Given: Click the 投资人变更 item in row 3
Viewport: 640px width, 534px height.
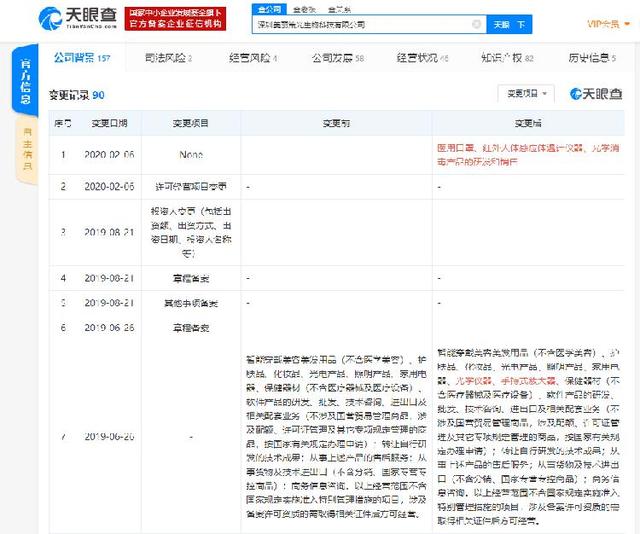Looking at the screenshot, I should pos(190,232).
